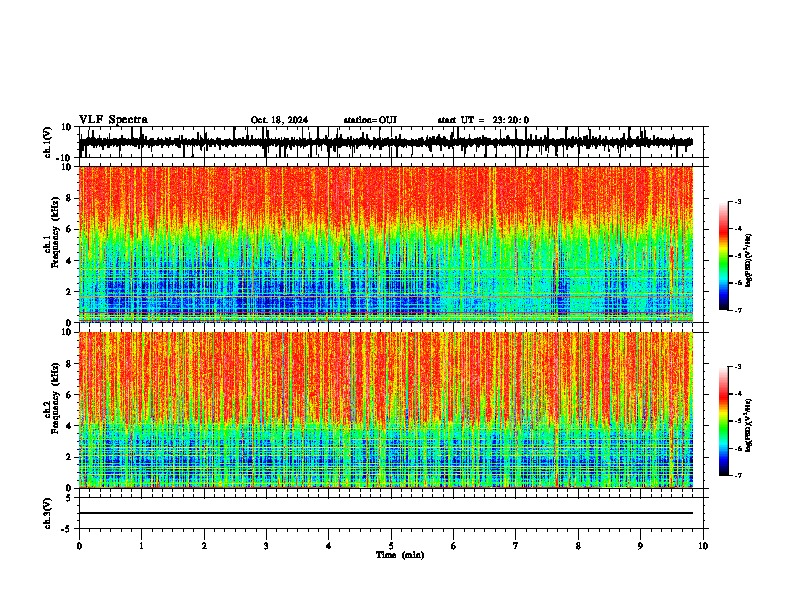Viewport: 792px width, 612px height.
Task: Click the Time (min) axis label
Action: click(400, 555)
